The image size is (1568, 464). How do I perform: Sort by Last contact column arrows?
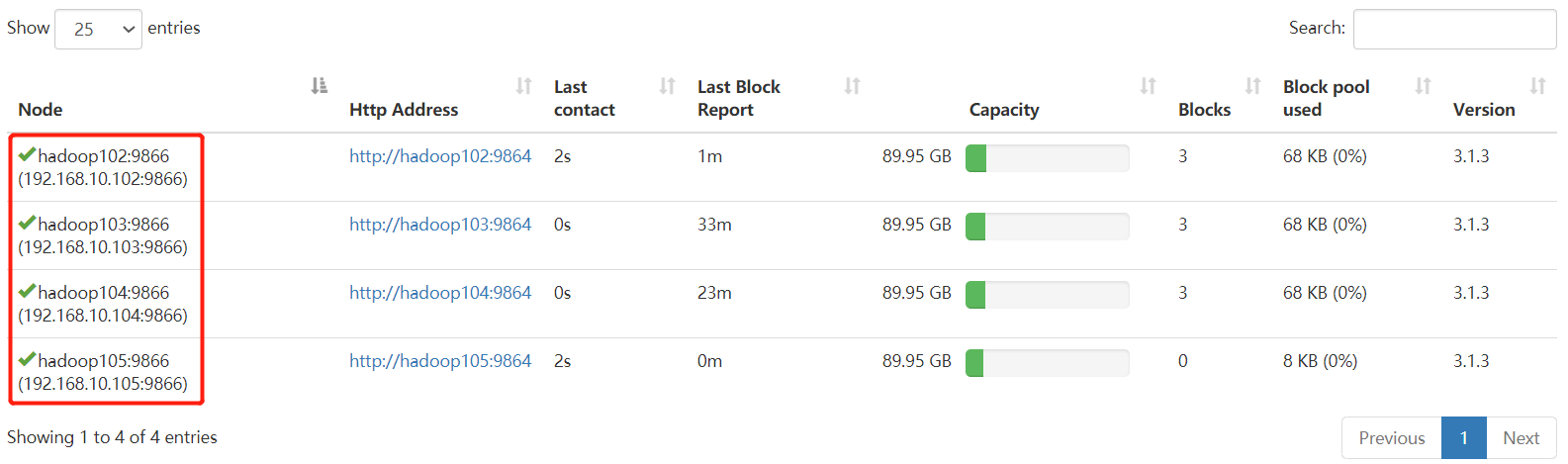668,86
